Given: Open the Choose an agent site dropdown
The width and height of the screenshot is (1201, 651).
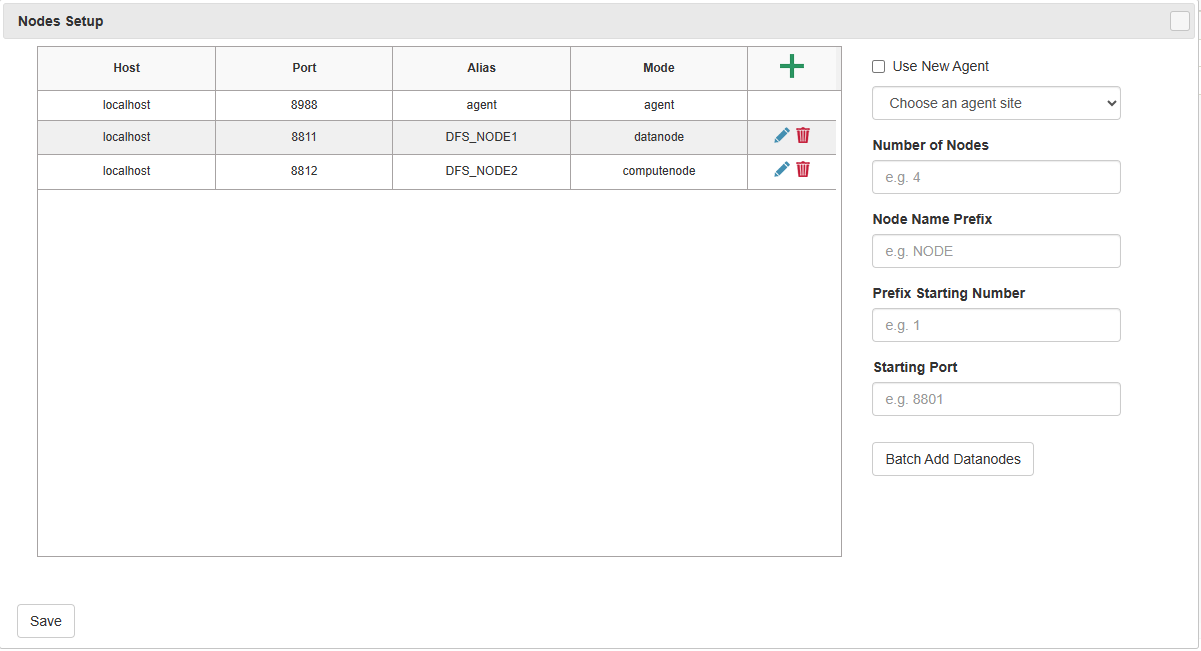Looking at the screenshot, I should tap(996, 103).
